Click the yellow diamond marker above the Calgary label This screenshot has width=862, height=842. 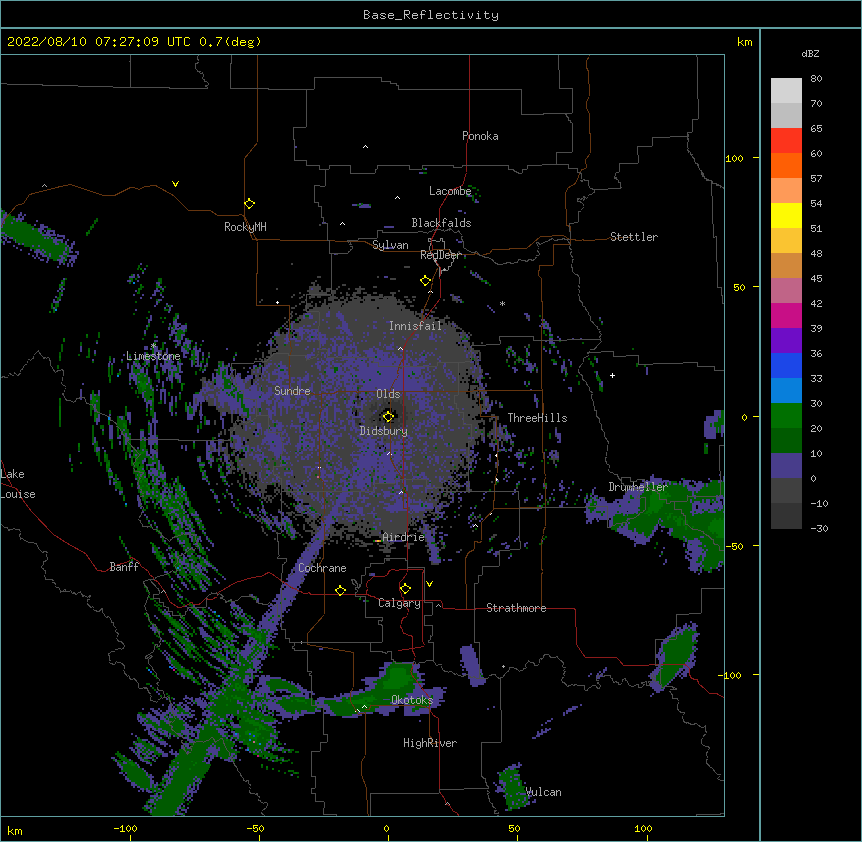[405, 589]
